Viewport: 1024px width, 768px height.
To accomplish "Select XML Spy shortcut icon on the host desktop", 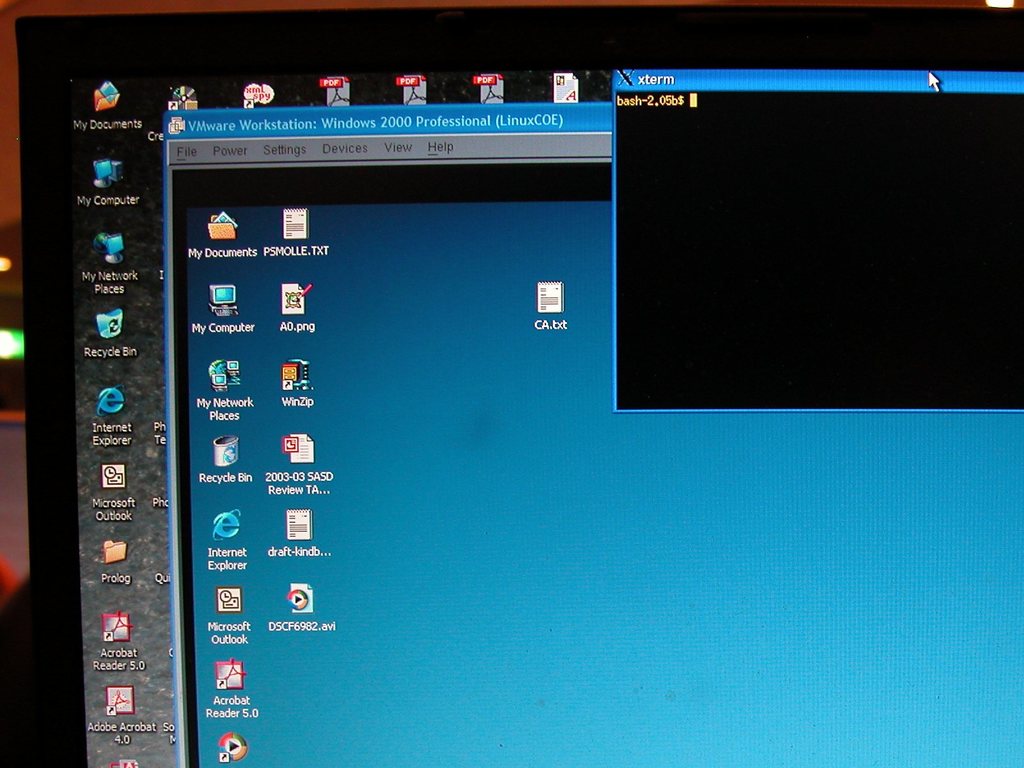I will tap(258, 94).
